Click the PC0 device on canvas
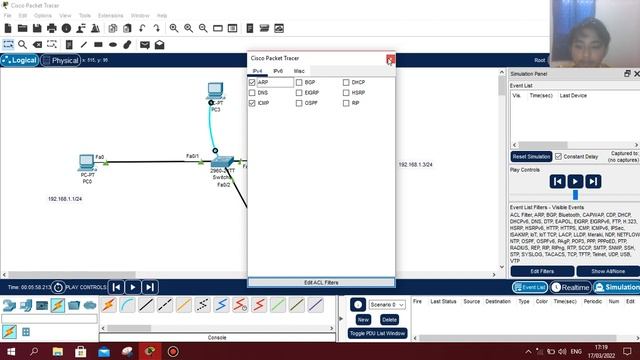 (87, 162)
